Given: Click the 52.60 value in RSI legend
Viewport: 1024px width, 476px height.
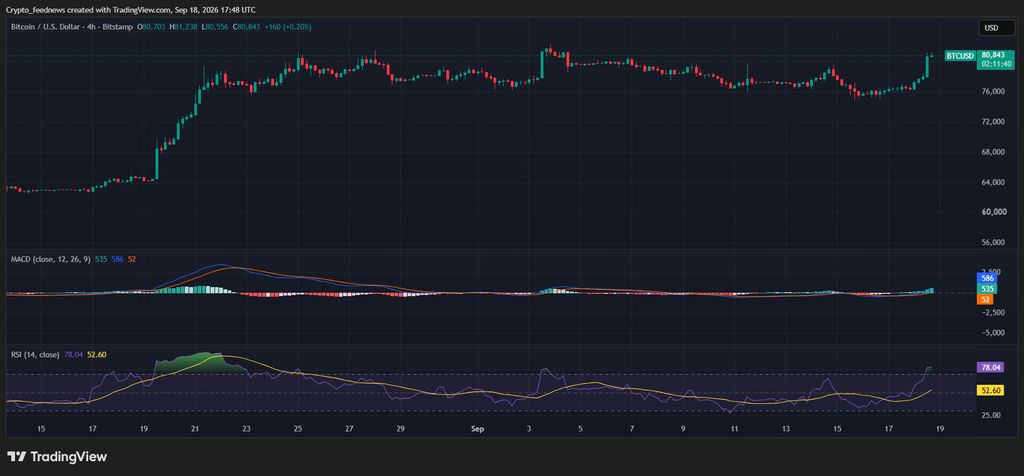Looking at the screenshot, I should pos(97,355).
